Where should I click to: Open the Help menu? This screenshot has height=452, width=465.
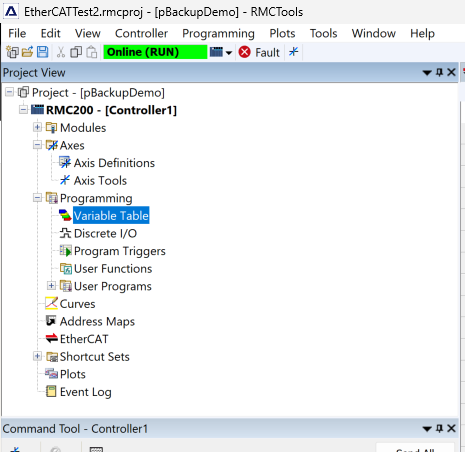pos(422,33)
